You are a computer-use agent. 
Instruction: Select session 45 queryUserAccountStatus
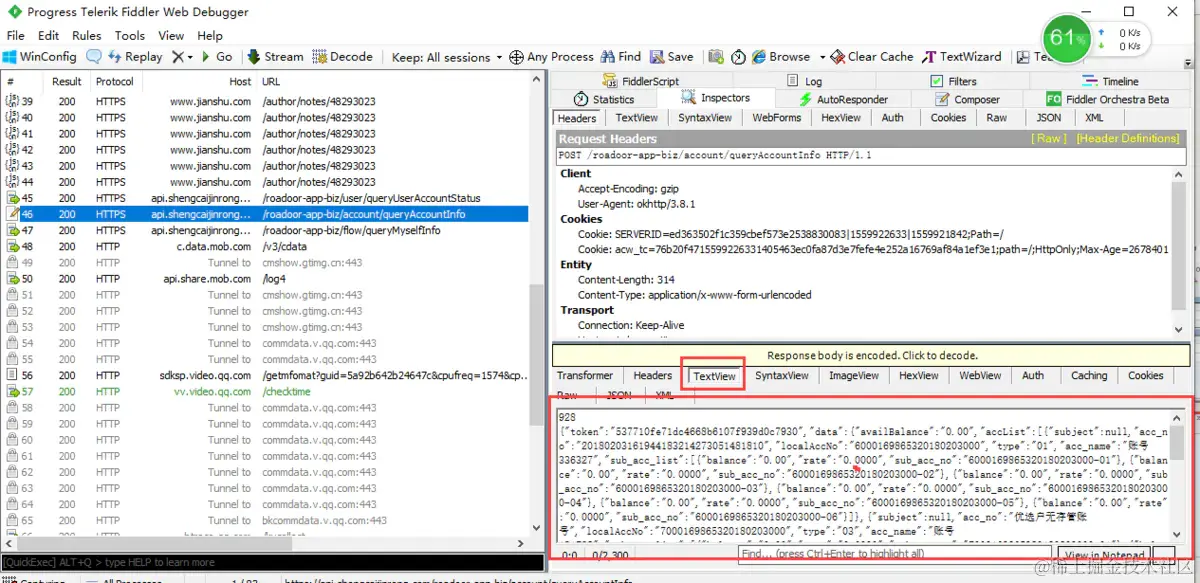[265, 198]
